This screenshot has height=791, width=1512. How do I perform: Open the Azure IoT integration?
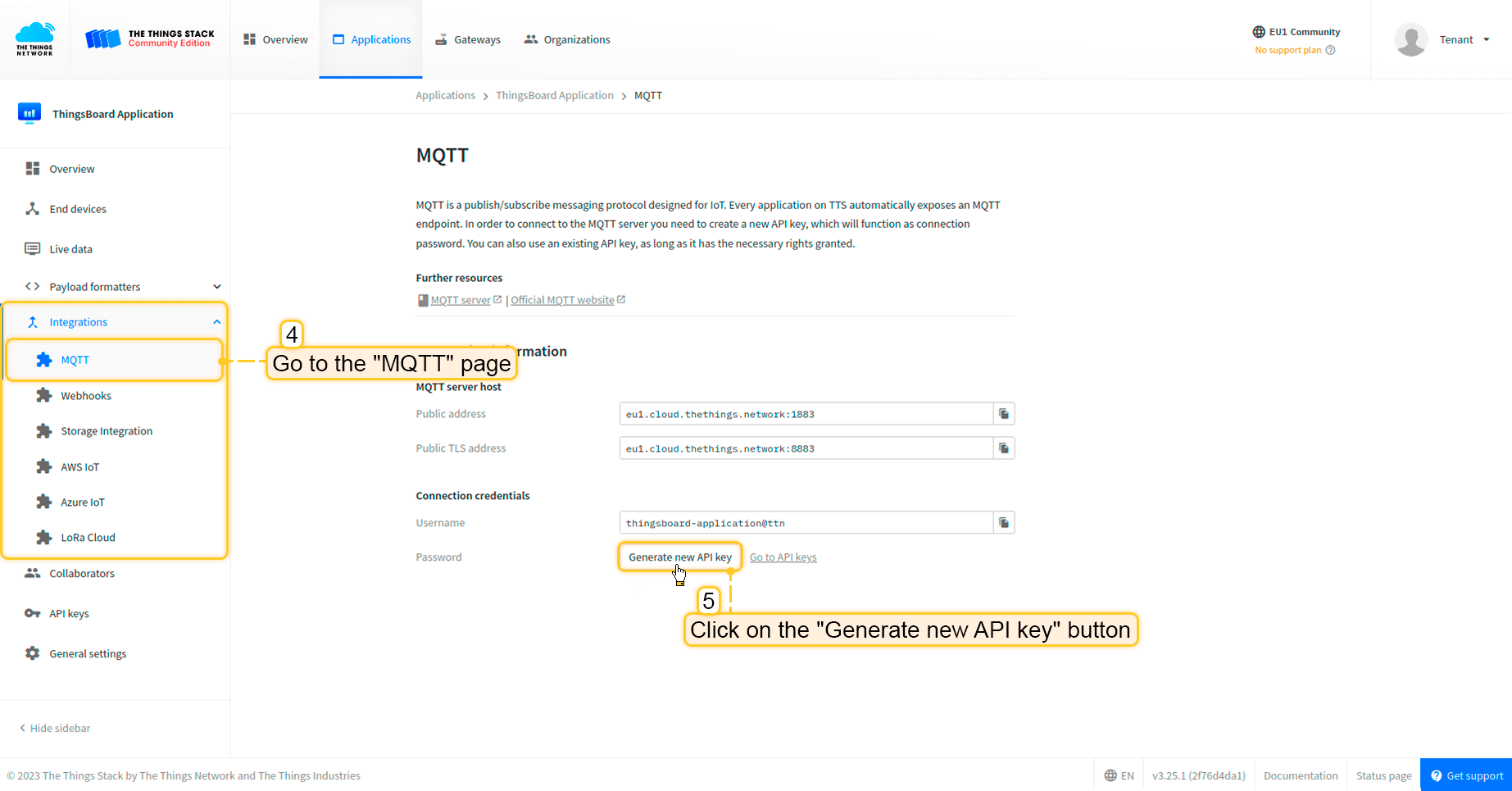coord(83,502)
